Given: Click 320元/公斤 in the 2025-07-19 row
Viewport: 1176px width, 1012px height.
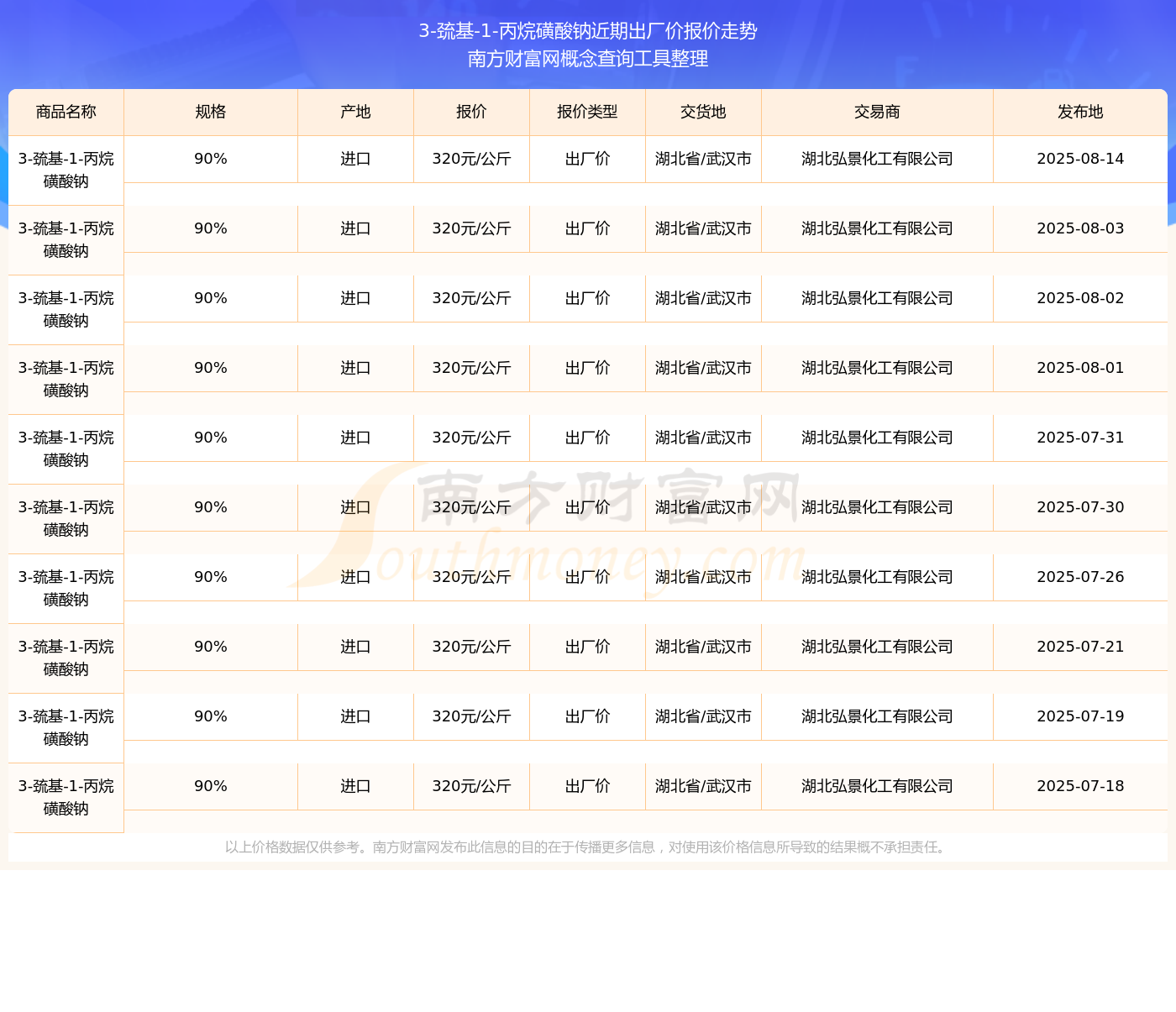Looking at the screenshot, I should point(471,716).
